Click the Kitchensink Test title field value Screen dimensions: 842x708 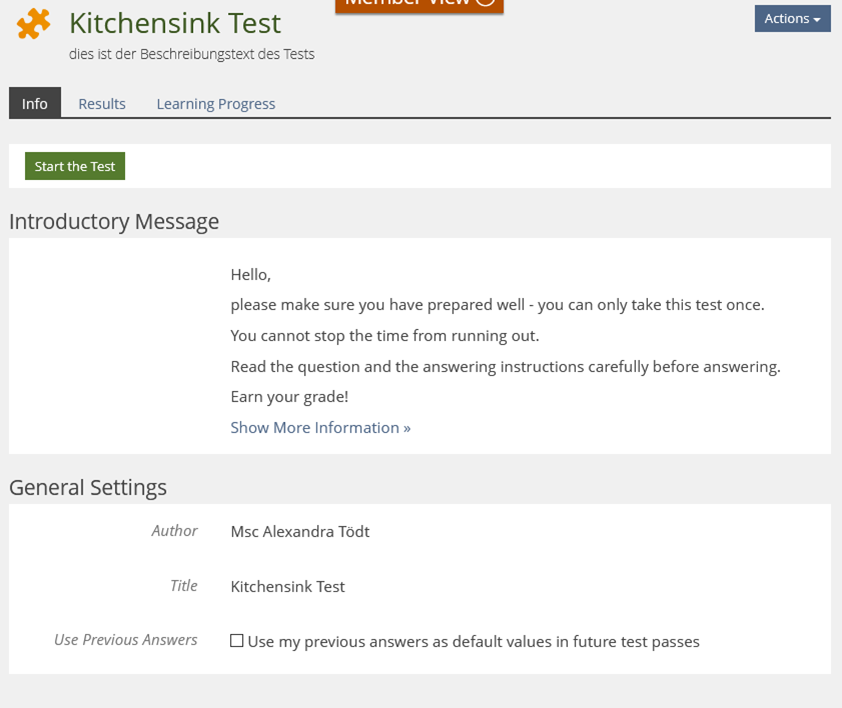(x=288, y=587)
